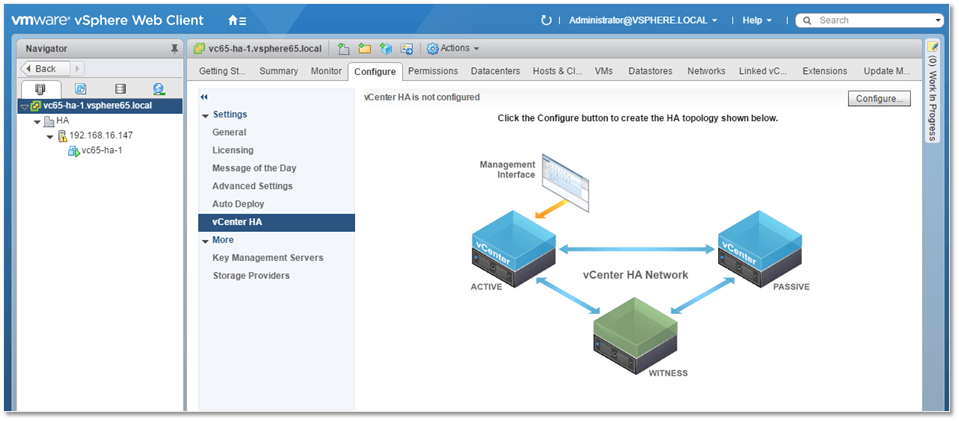Click the HA datacenter icon in tree

coord(49,121)
